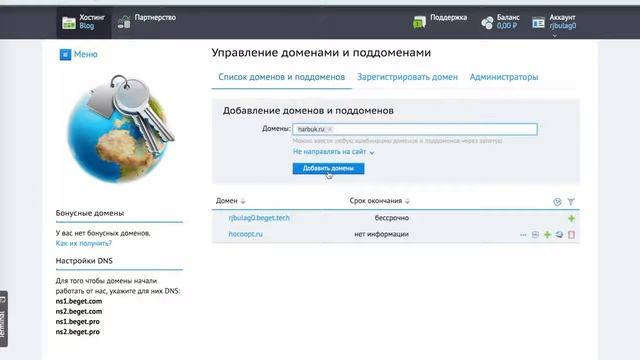Click the бессрочно expiry cell
This screenshot has height=360, width=640.
pos(392,218)
